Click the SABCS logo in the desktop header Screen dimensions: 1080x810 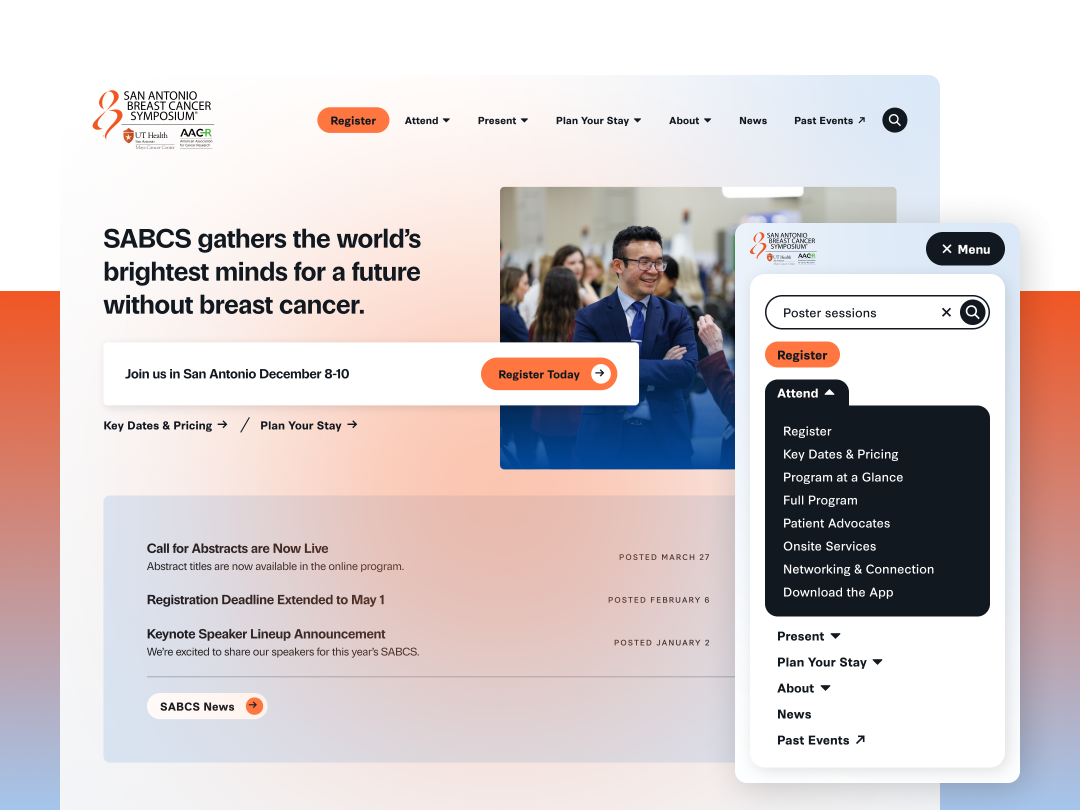coord(154,120)
